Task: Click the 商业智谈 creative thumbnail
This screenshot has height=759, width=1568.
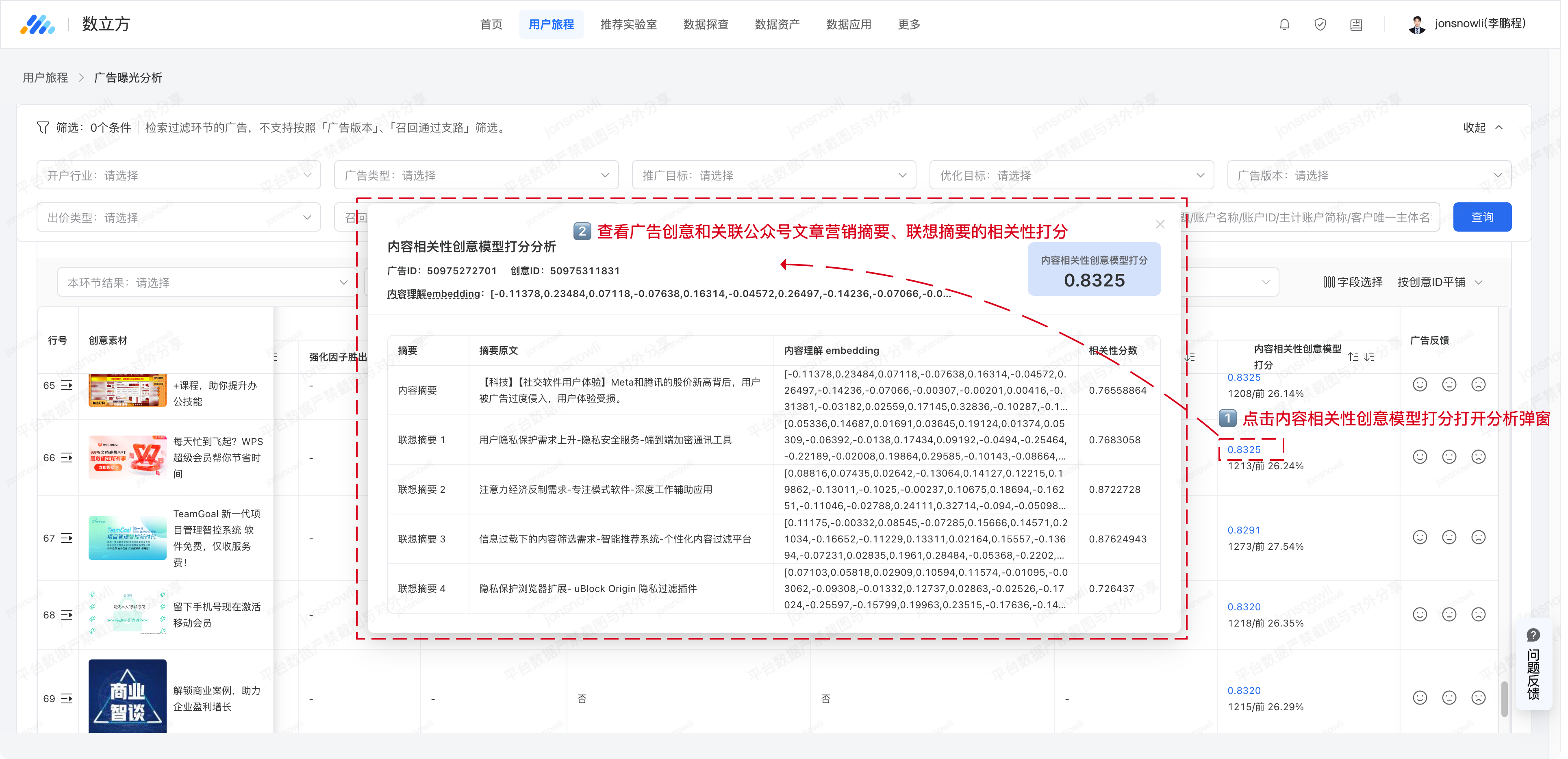Action: [x=127, y=696]
